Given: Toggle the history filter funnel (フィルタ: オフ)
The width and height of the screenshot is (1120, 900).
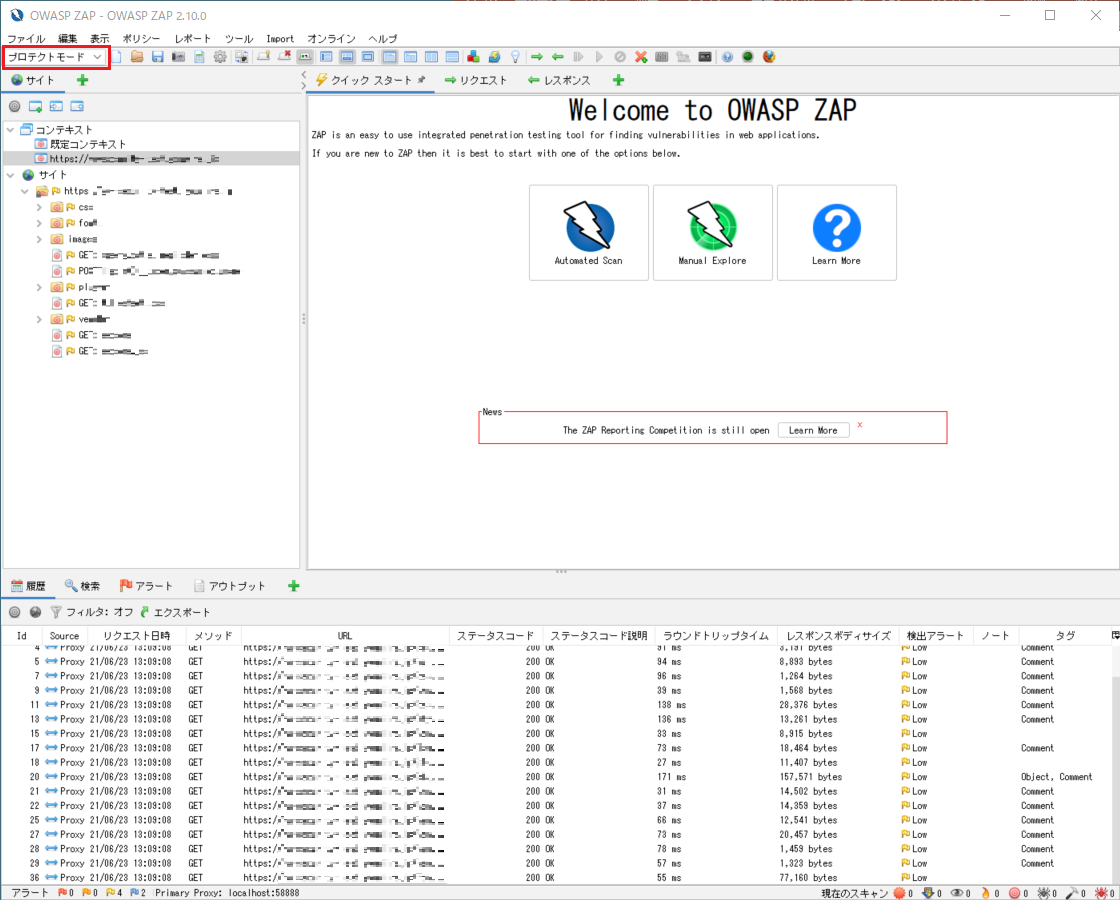Looking at the screenshot, I should 93,612.
